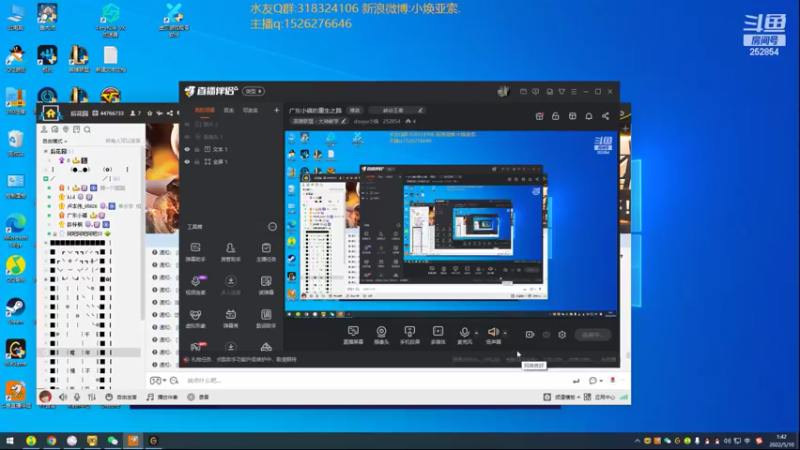
Task: Open the chat bubble dropdown arrow
Action: [x=601, y=381]
